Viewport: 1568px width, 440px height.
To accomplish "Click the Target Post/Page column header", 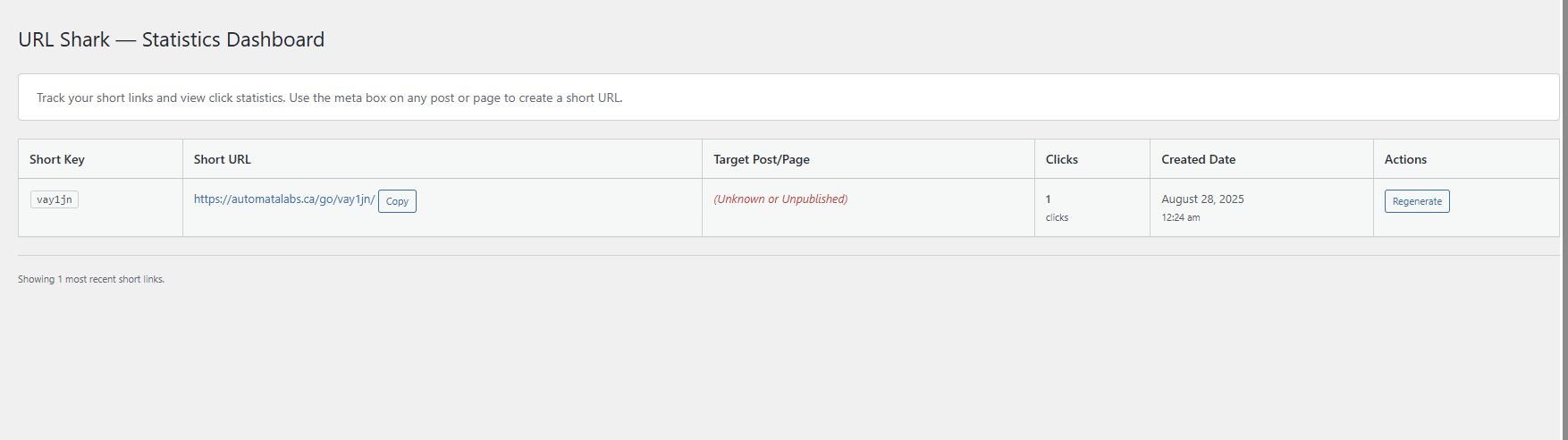I will (x=762, y=159).
